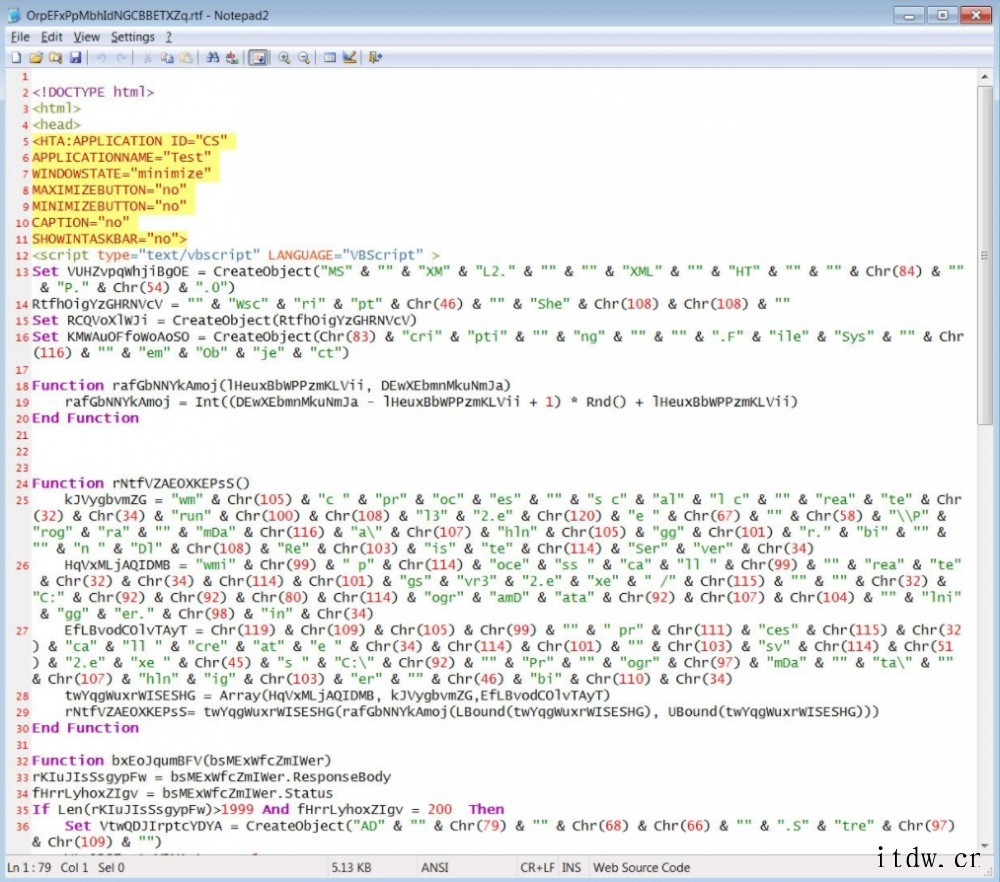Click the Function rafGbNNYkAmoj declaration line

click(272, 385)
